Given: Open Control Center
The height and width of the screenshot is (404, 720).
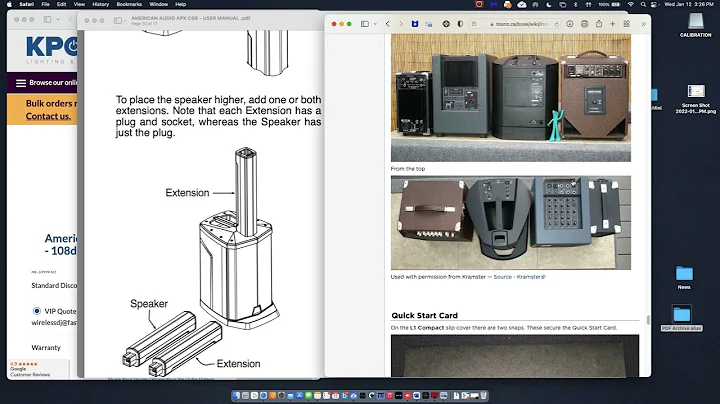Looking at the screenshot, I should pyautogui.click(x=654, y=4).
